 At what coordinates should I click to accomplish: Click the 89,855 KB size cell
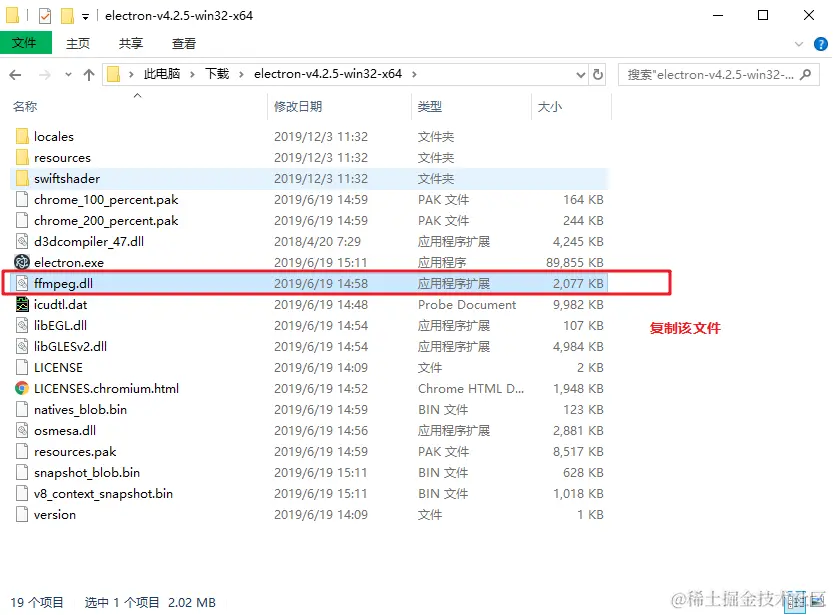(574, 262)
